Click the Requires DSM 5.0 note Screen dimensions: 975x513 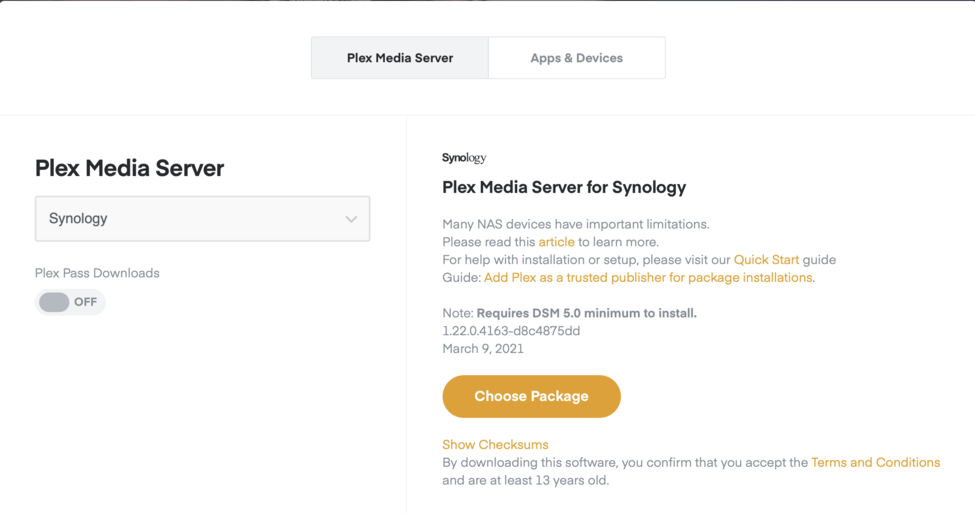(x=586, y=313)
